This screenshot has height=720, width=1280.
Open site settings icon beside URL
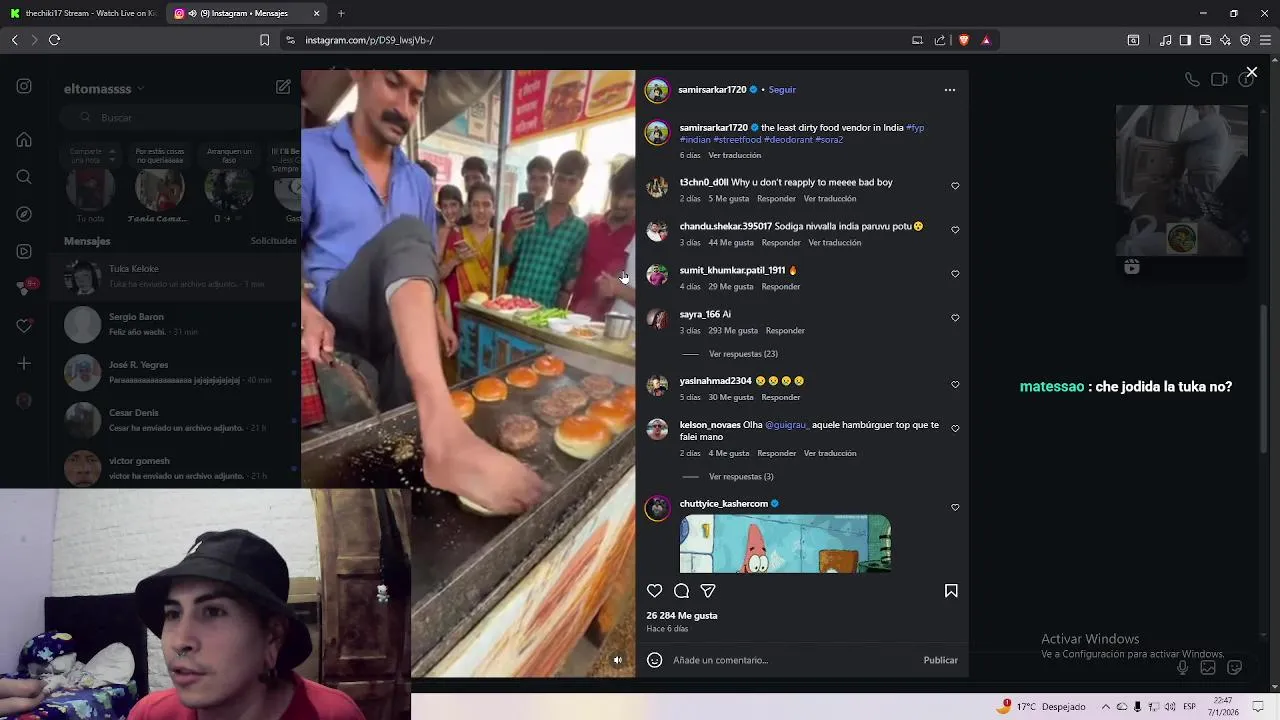click(290, 40)
